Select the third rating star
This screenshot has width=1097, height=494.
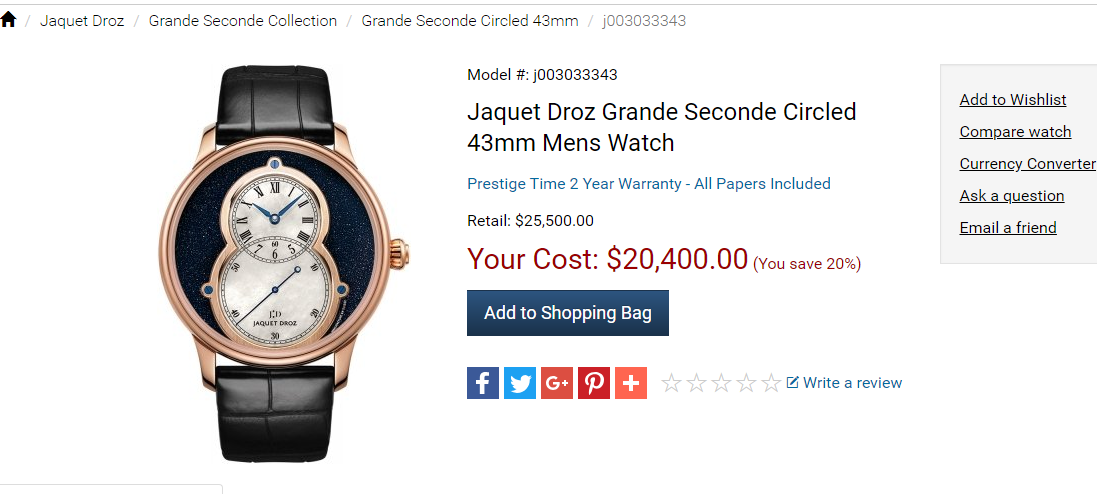click(x=721, y=383)
